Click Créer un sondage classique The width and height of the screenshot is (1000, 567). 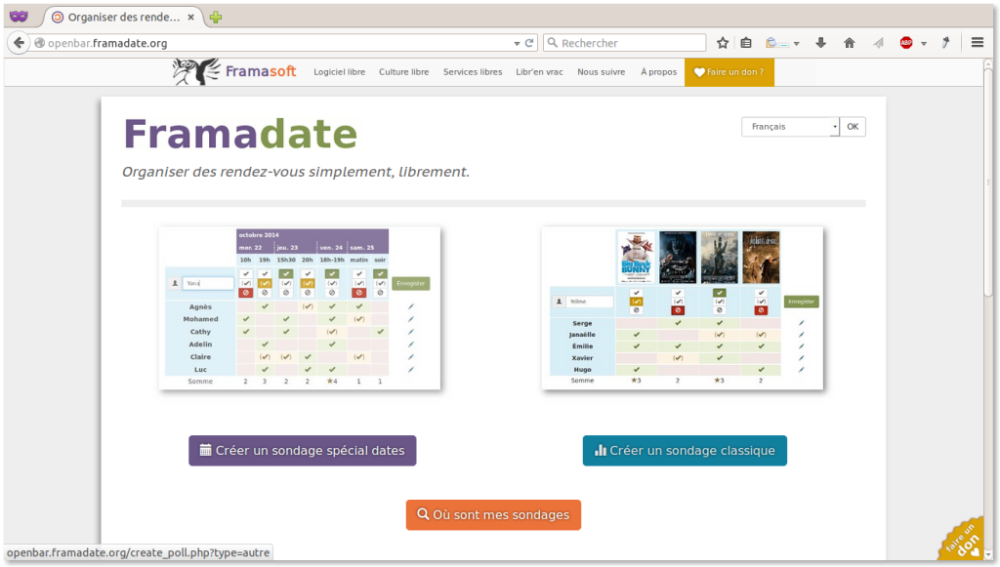tap(685, 450)
